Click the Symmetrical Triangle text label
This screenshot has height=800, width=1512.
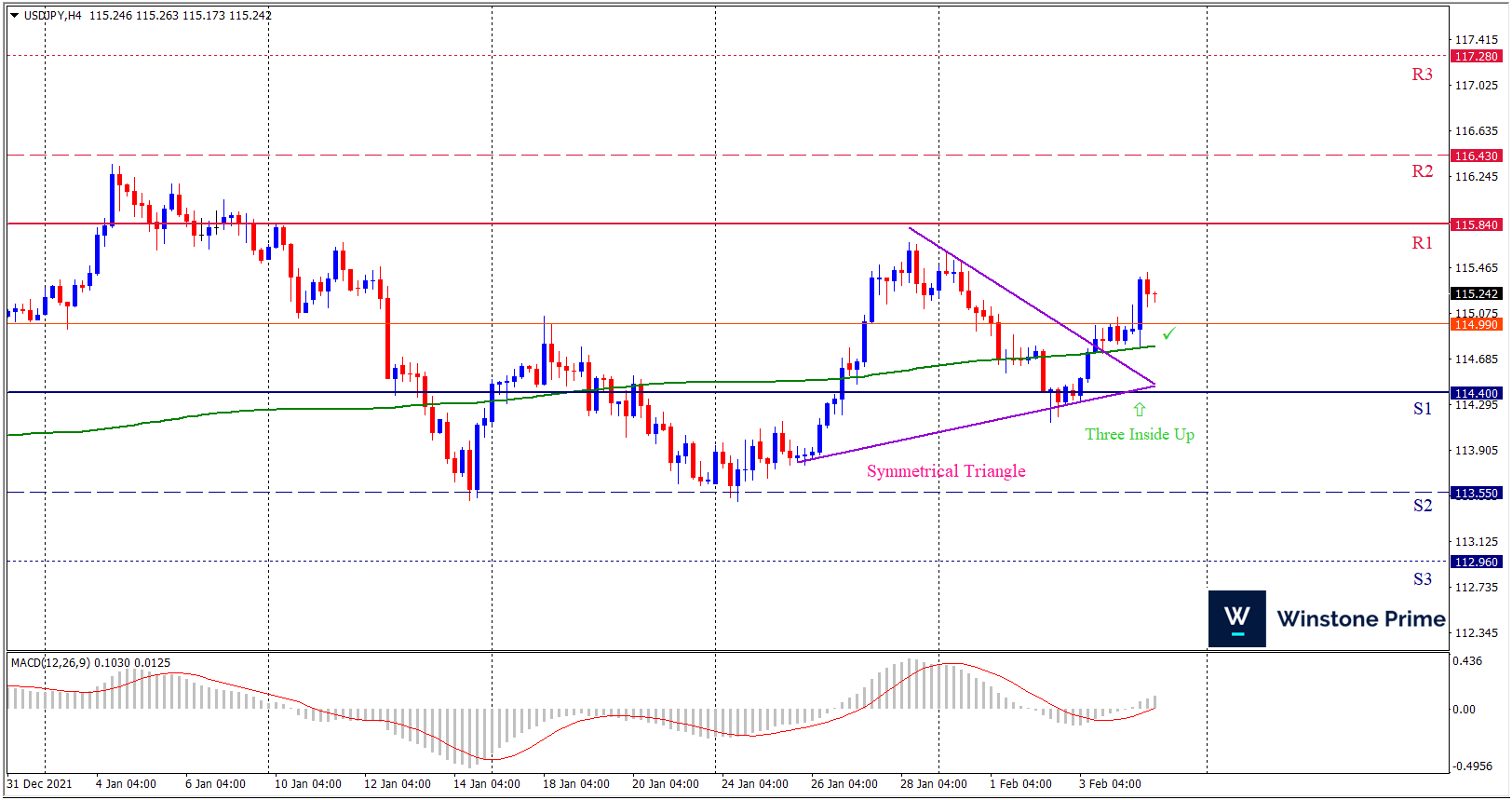[x=946, y=471]
